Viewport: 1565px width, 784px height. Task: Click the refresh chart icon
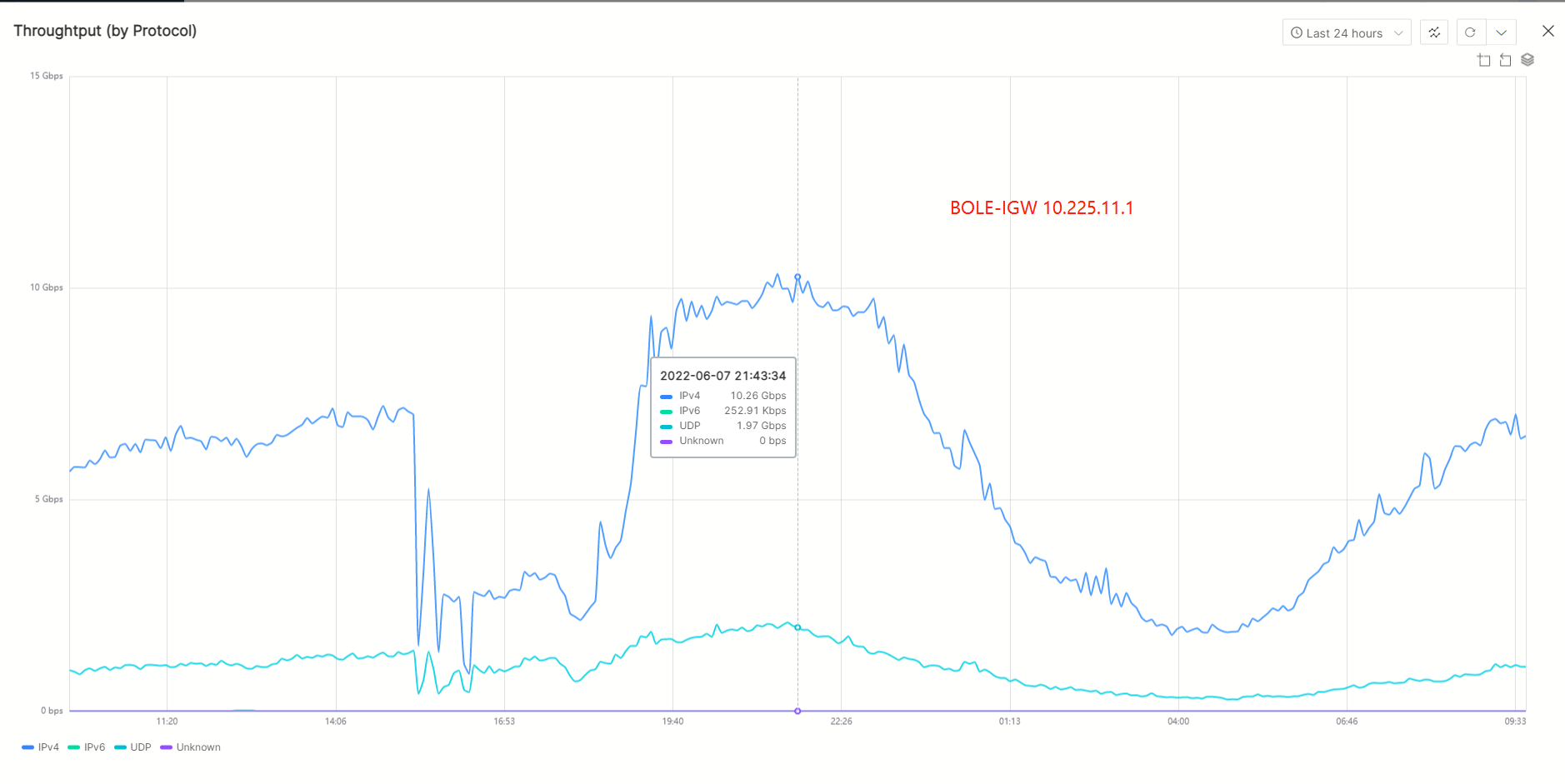[x=1470, y=32]
